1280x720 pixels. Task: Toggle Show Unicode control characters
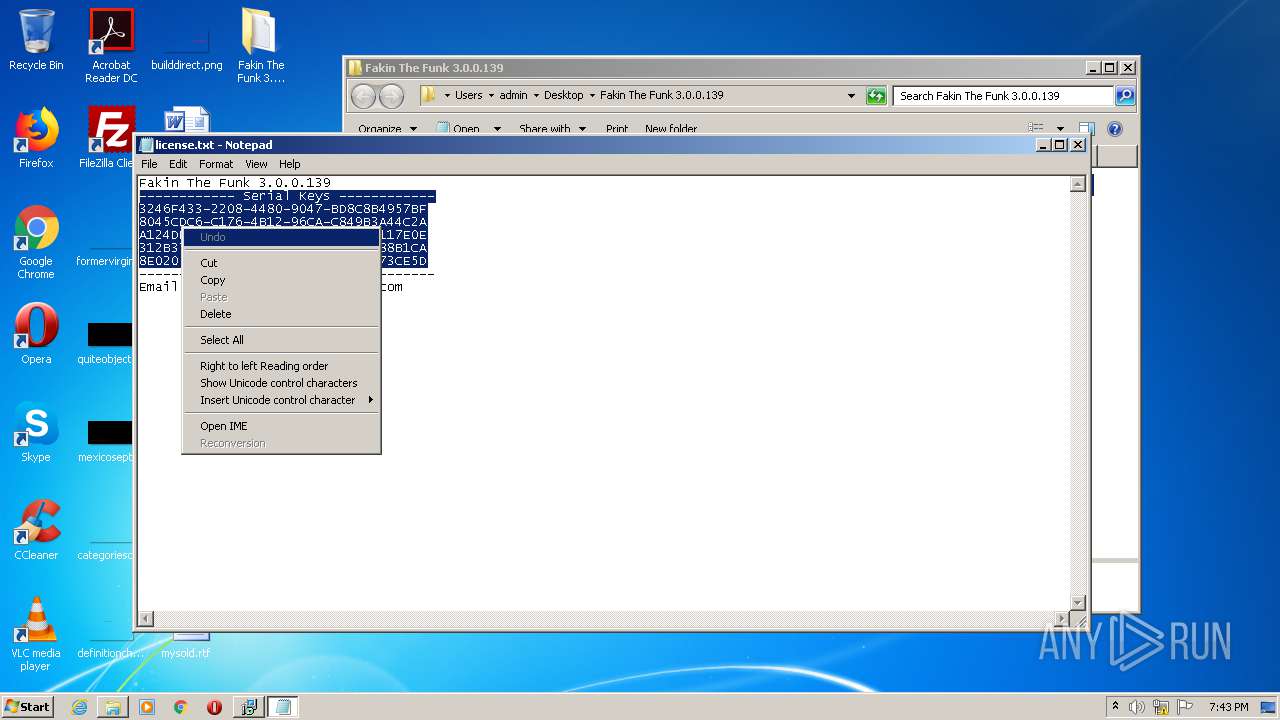click(x=279, y=383)
